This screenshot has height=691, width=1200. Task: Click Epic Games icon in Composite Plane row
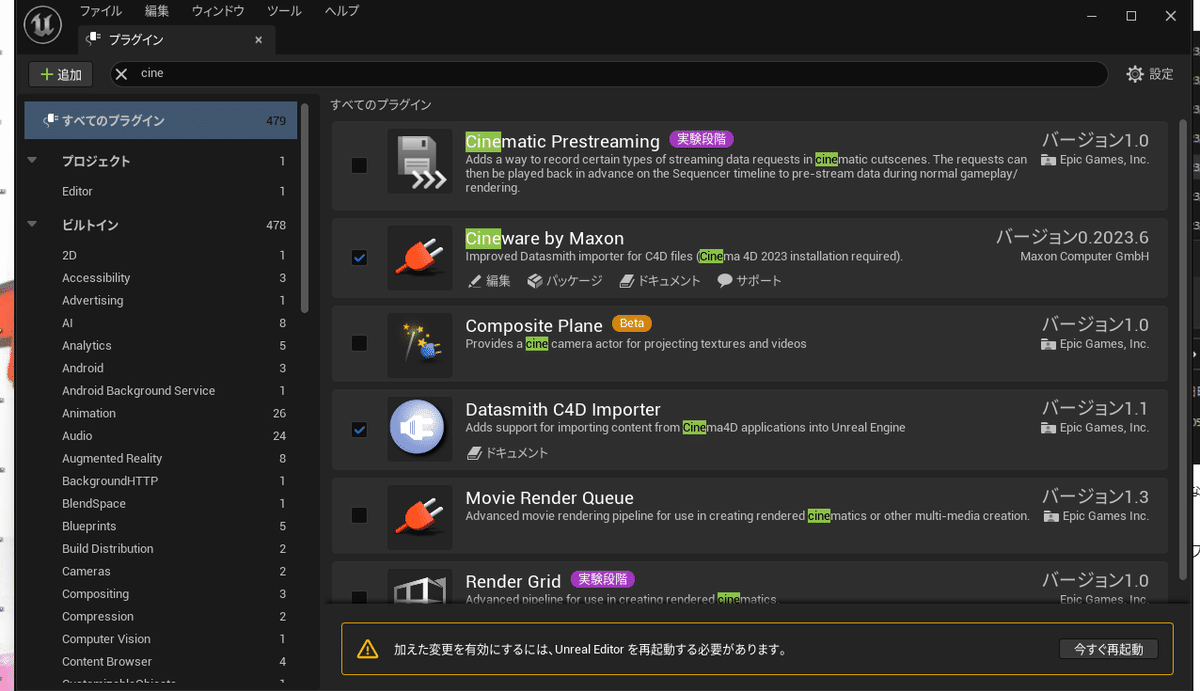1048,344
